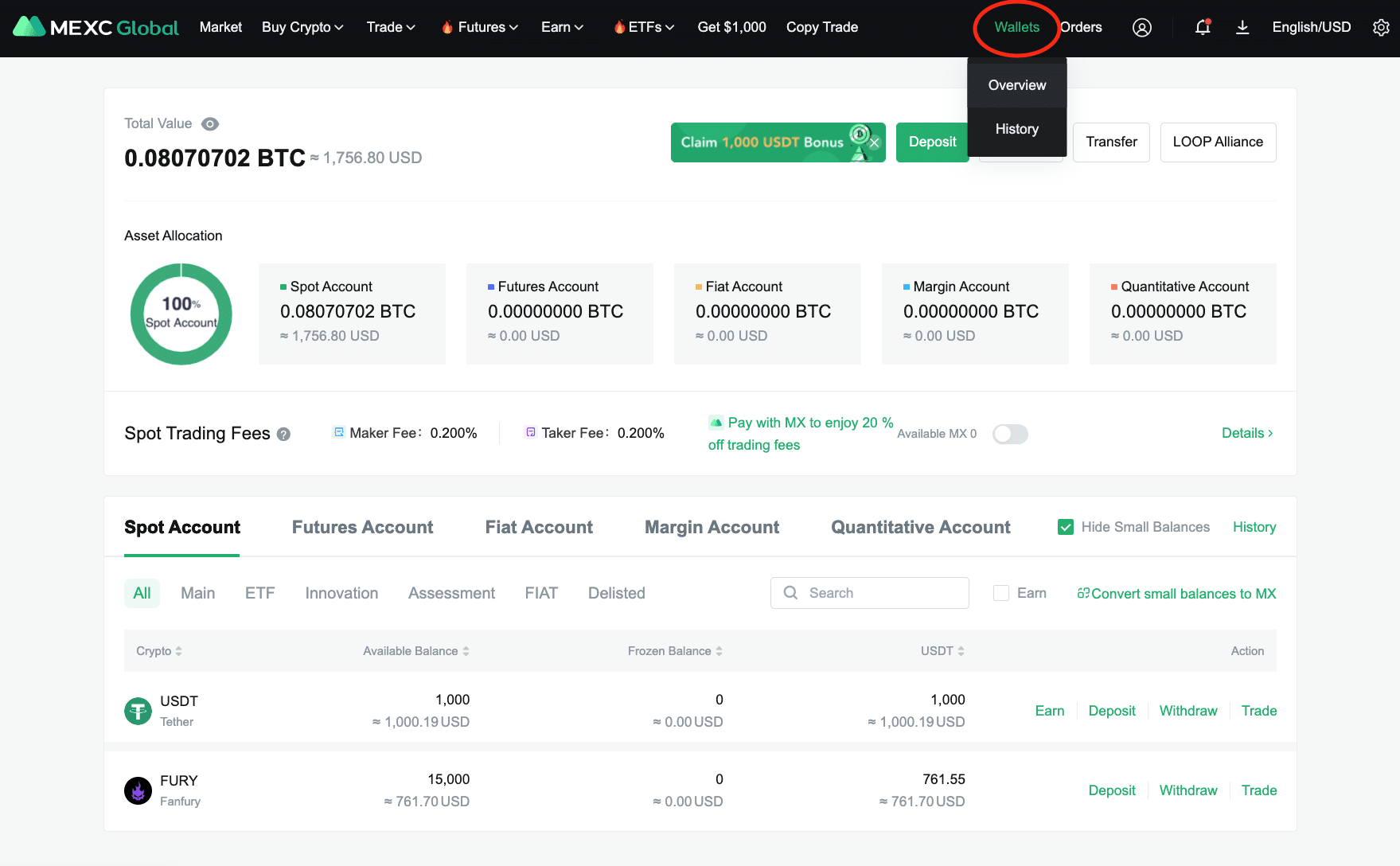This screenshot has height=866, width=1400.
Task: Open the settings gear icon
Action: coord(1382,28)
